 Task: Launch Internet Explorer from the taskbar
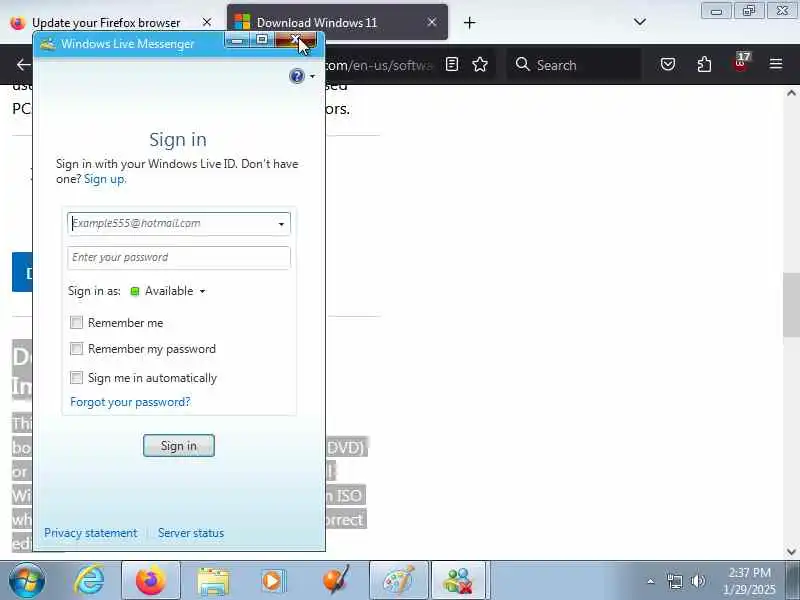tap(90, 580)
